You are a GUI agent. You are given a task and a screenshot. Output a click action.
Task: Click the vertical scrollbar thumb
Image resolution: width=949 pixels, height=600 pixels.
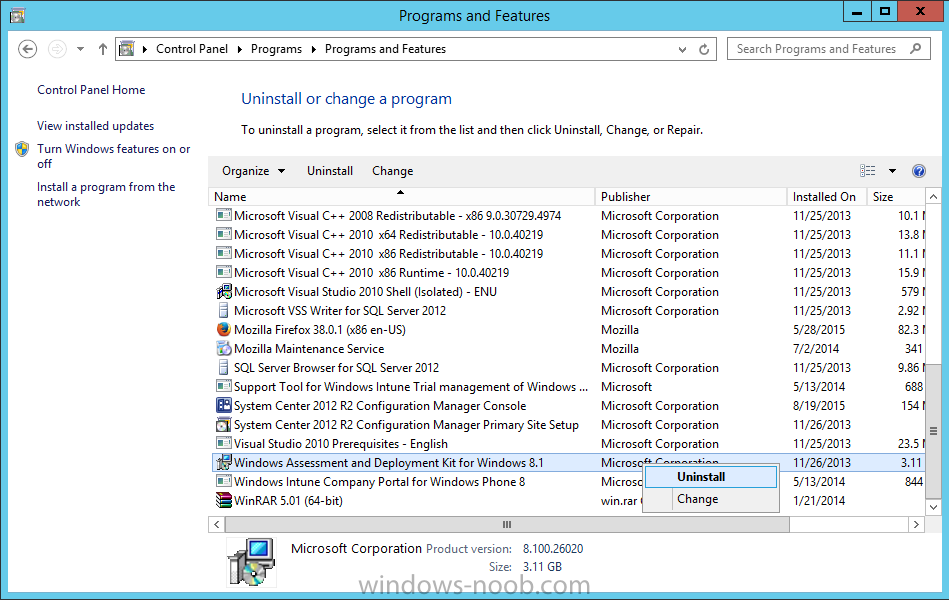[x=933, y=431]
